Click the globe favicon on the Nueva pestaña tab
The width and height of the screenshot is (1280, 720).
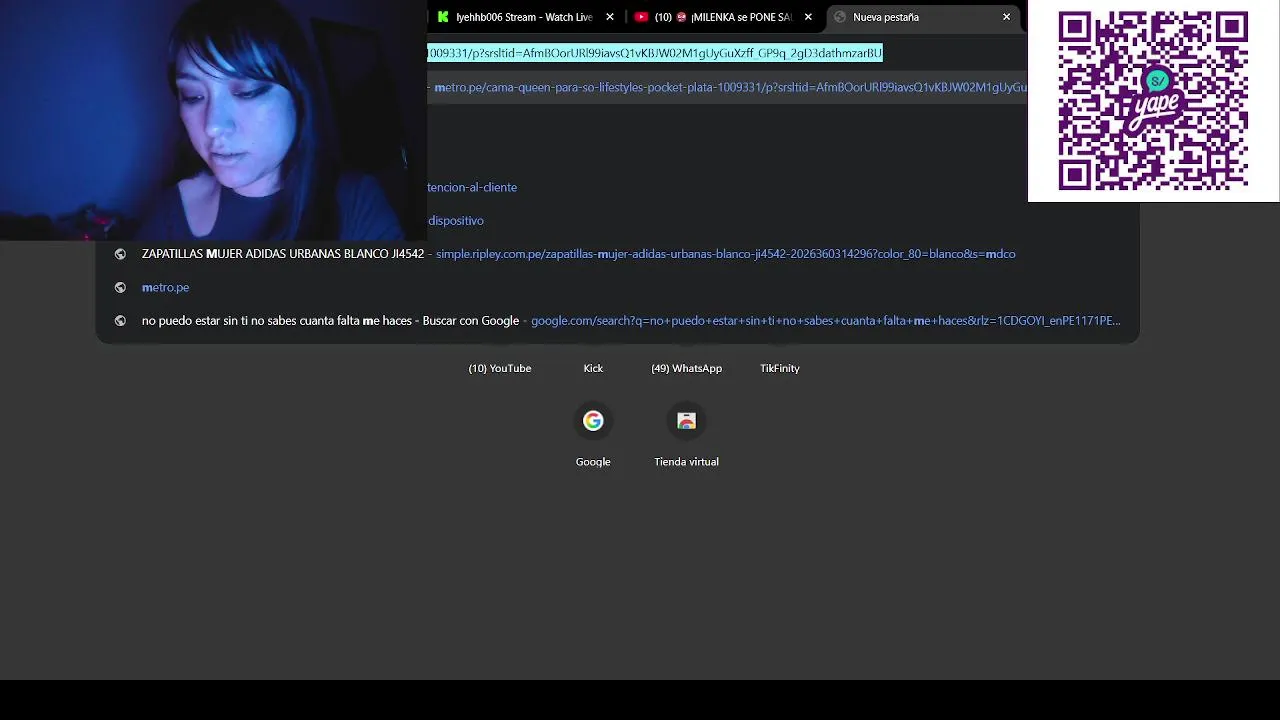coord(840,17)
